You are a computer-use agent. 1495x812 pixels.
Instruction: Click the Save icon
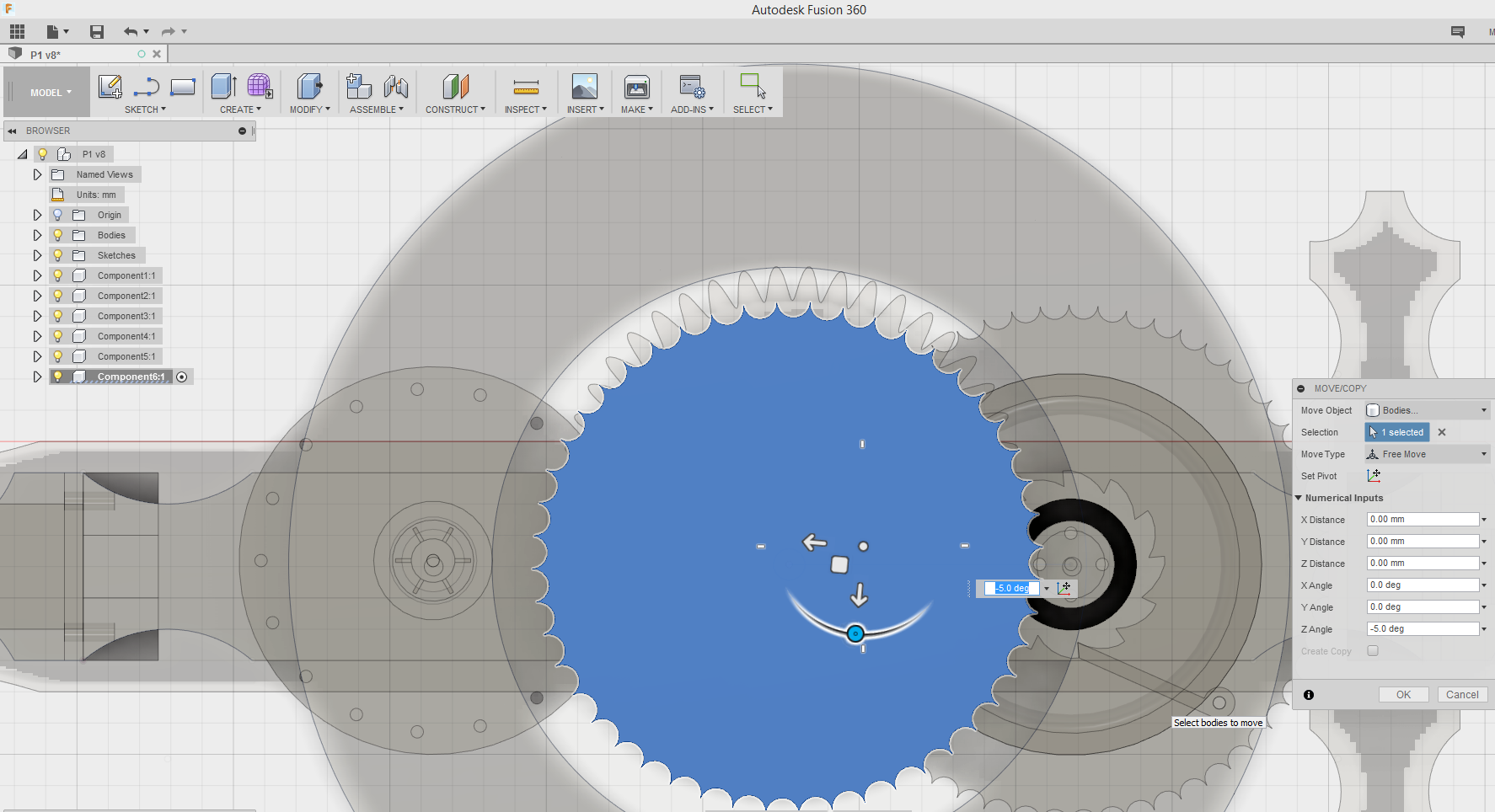[x=97, y=32]
